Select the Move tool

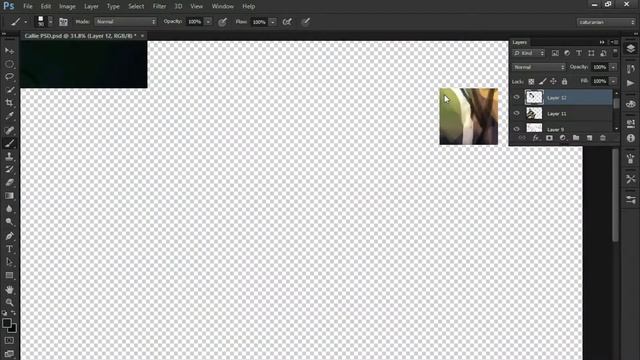(x=9, y=51)
